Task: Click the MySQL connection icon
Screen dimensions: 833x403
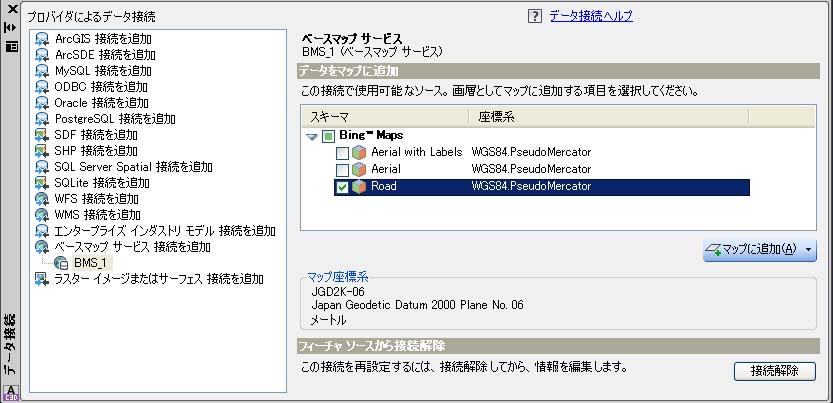Action: 42,71
